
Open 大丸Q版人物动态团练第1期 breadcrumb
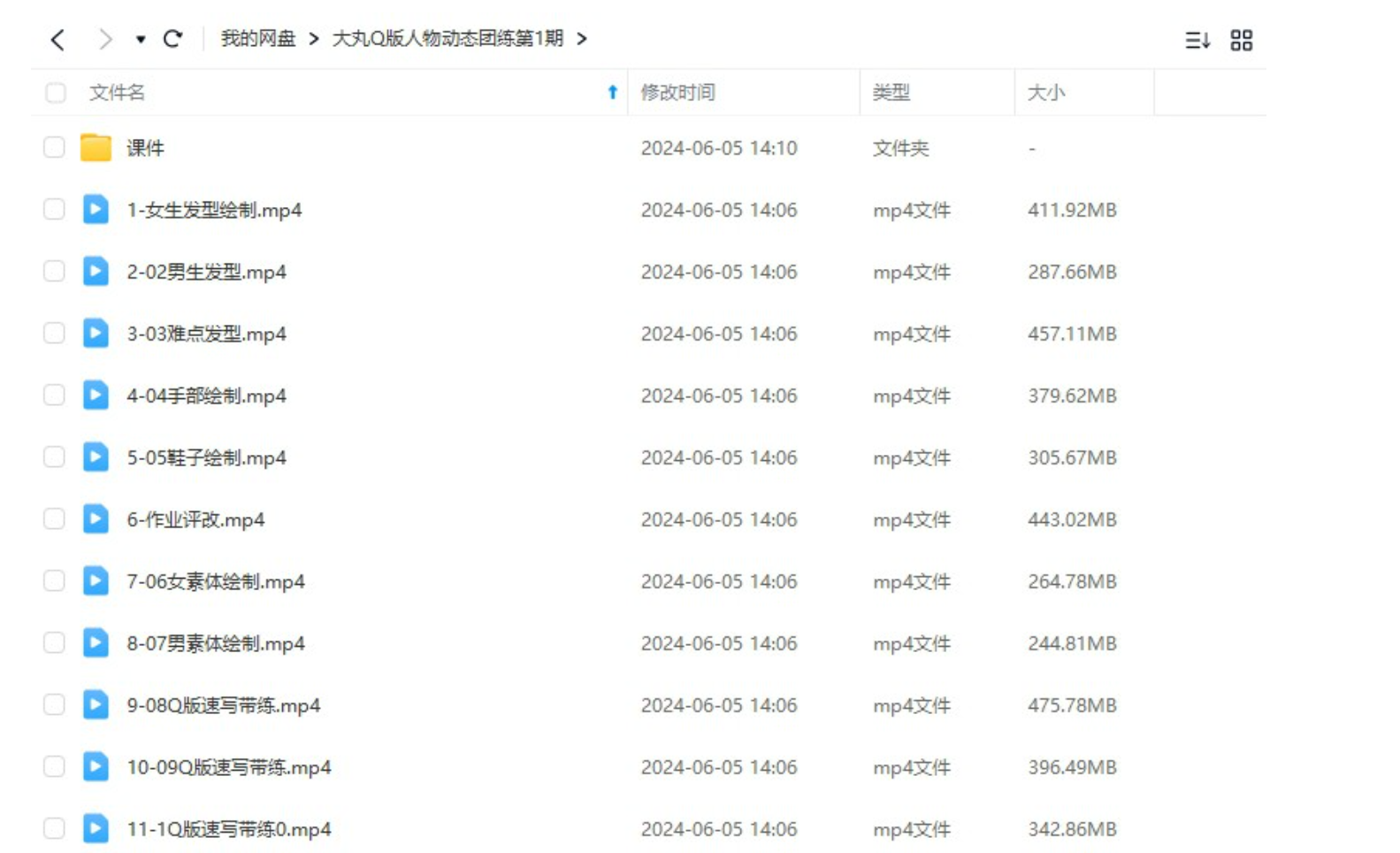448,39
